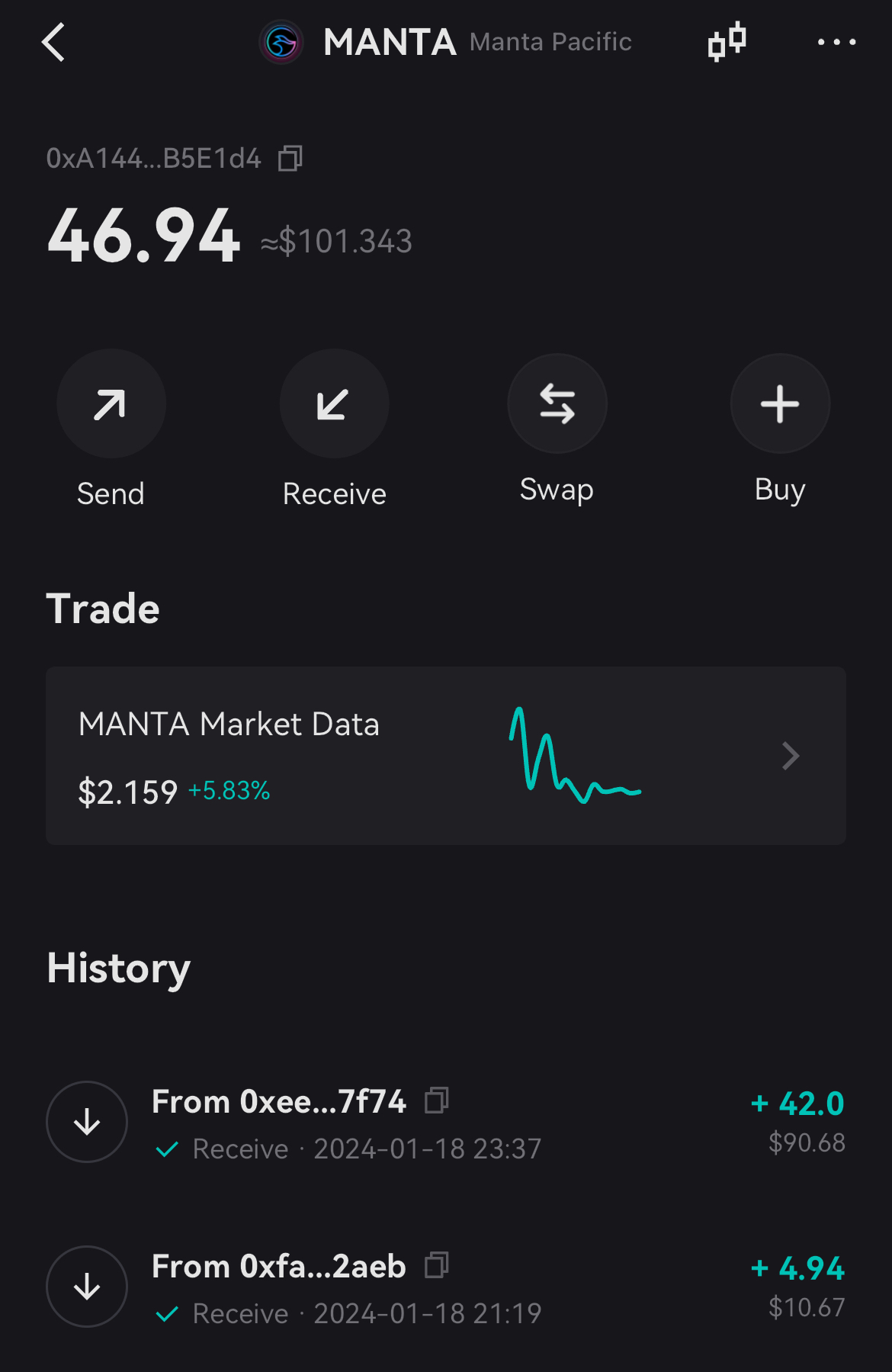
Task: Tap the download icon of 0xee...7f74 transaction
Action: coord(87,1122)
